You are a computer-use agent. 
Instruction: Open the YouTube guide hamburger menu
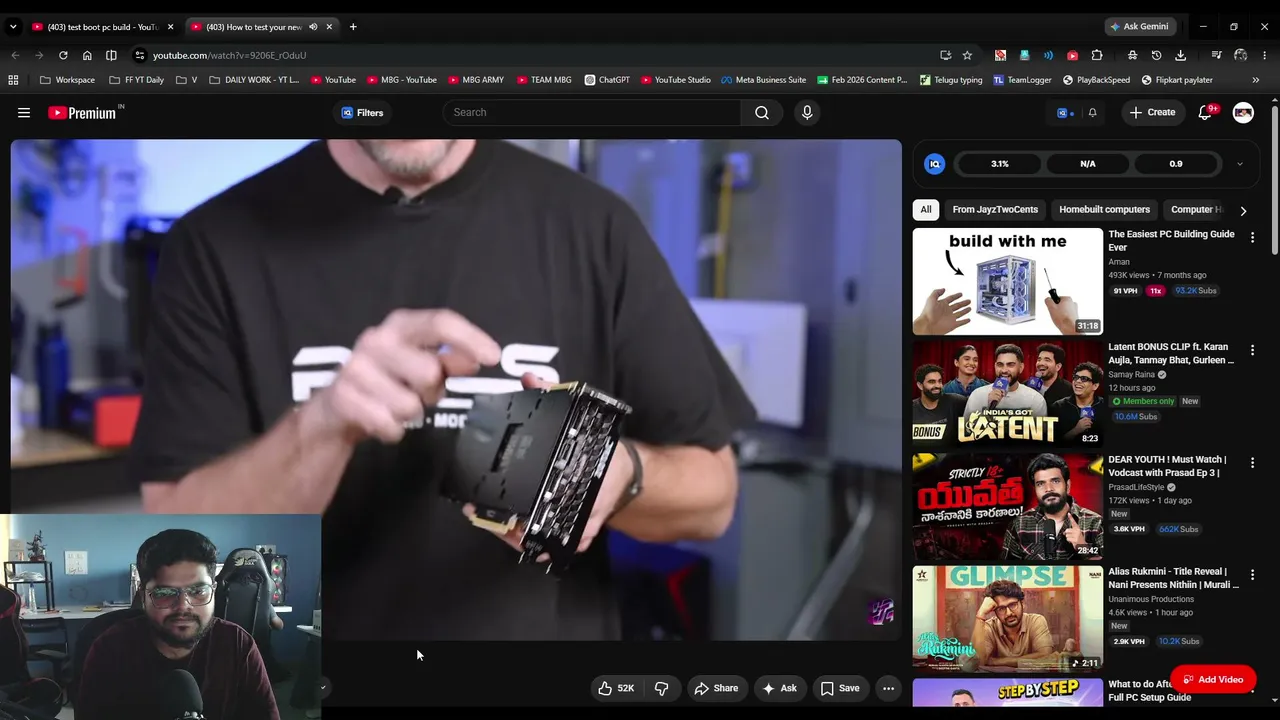[x=24, y=113]
